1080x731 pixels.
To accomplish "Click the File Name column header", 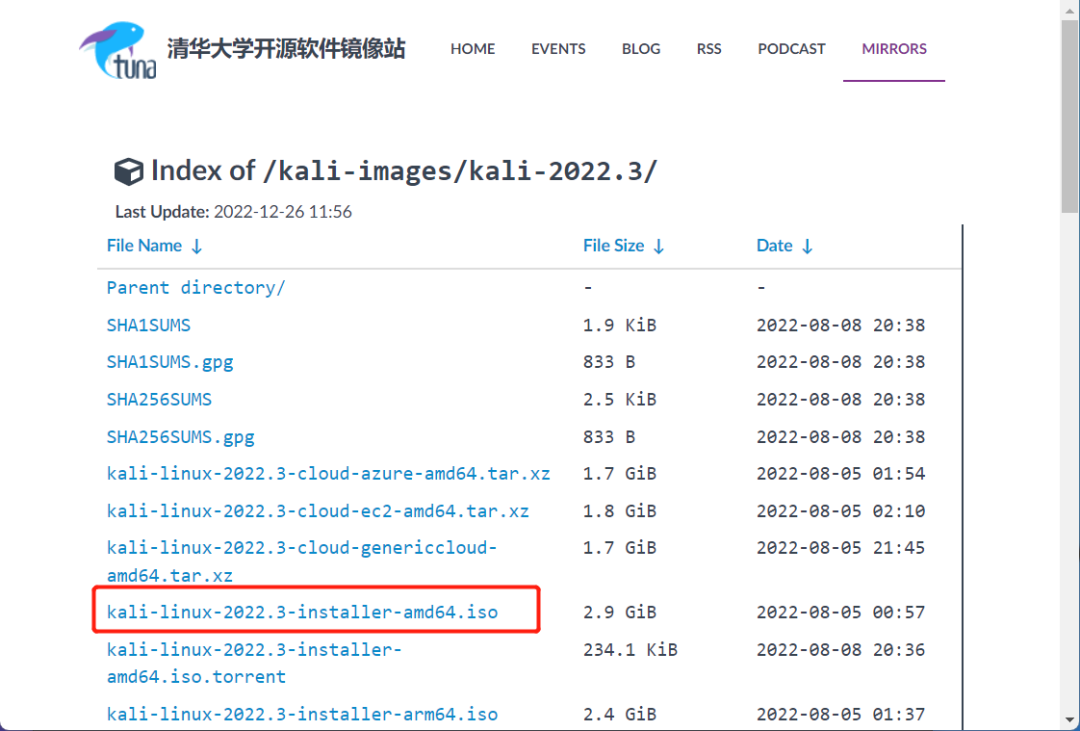I will (144, 246).
